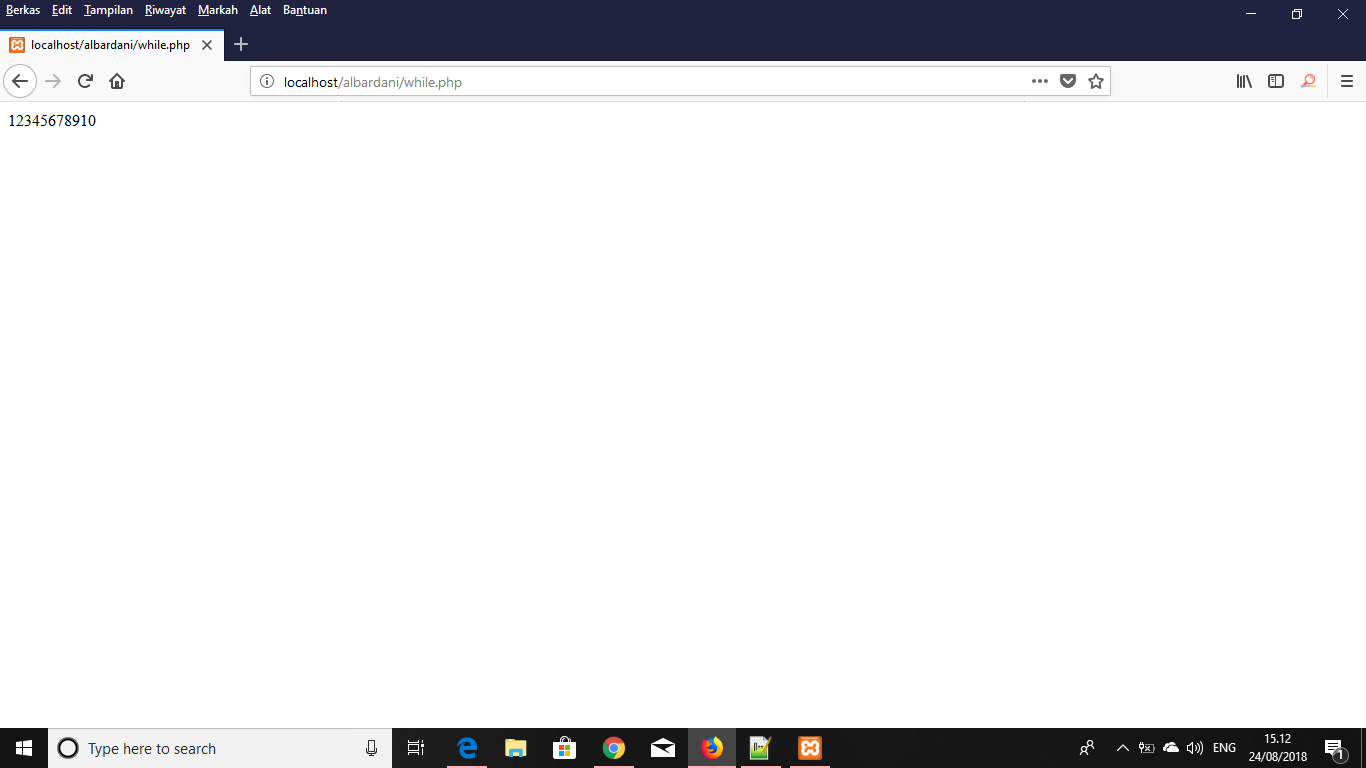Click the ENG language indicator
The height and width of the screenshot is (768, 1366).
1224,748
